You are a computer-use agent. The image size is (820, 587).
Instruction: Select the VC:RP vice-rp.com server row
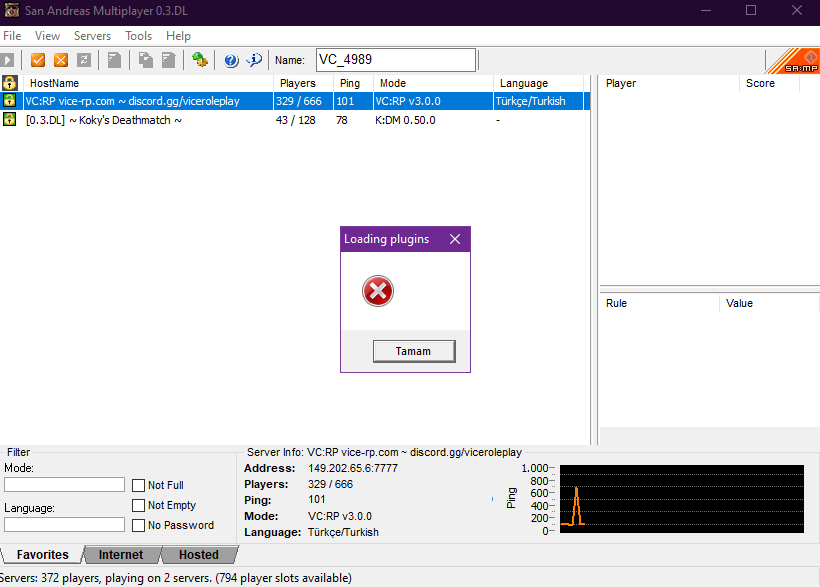(295, 101)
